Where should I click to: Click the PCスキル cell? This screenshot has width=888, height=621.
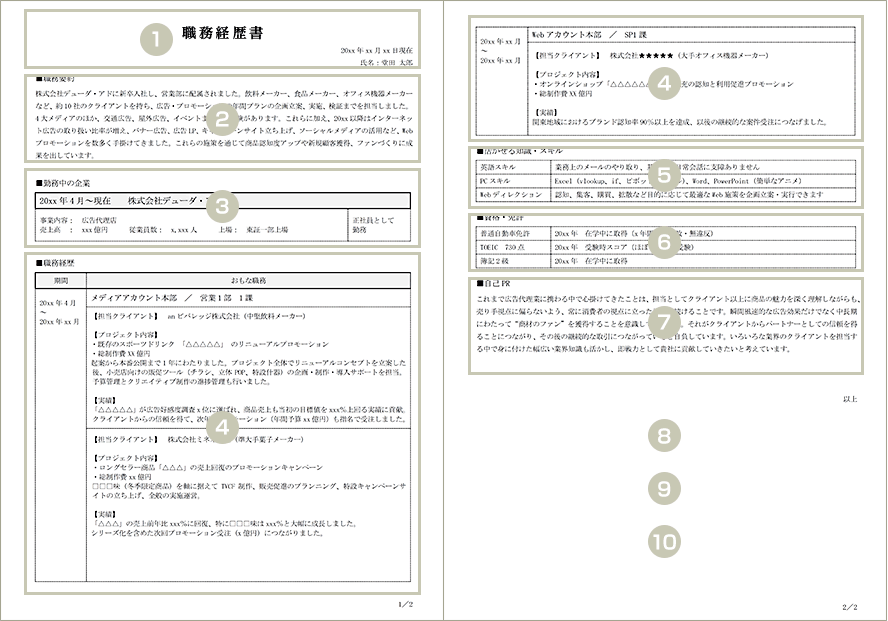click(x=513, y=181)
